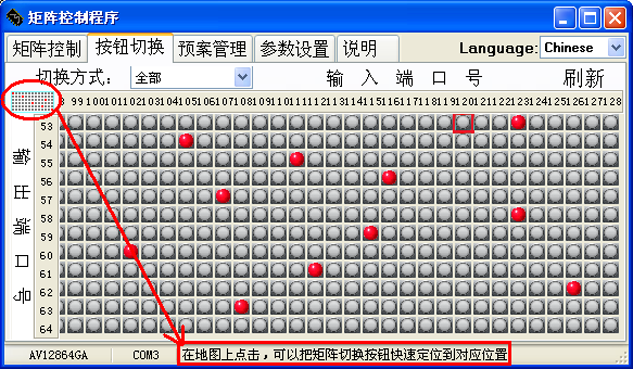Toggle the red node input 105 output 54
The height and width of the screenshot is (369, 633).
tap(186, 141)
